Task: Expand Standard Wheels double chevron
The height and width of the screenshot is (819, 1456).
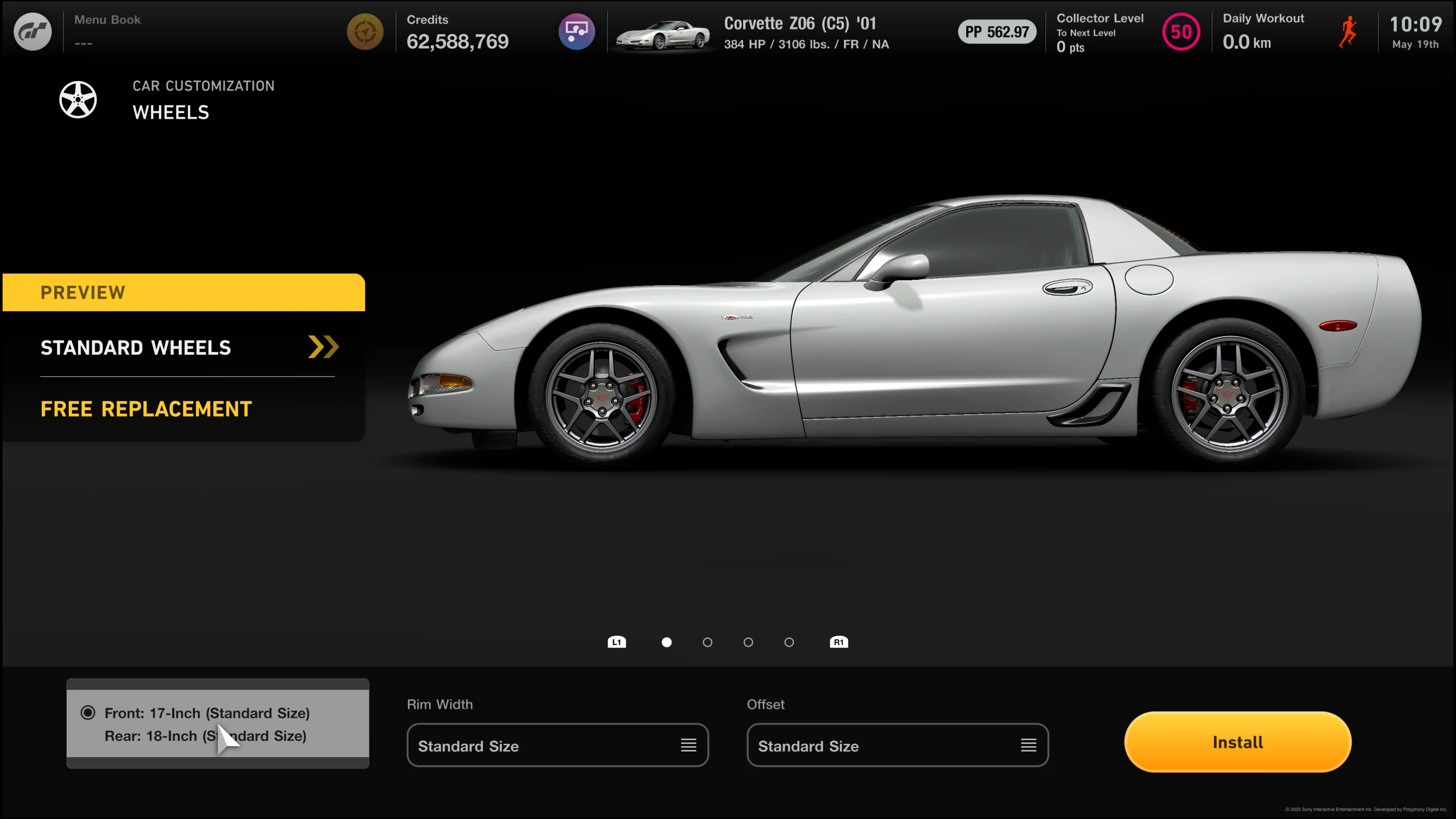Action: pyautogui.click(x=323, y=347)
